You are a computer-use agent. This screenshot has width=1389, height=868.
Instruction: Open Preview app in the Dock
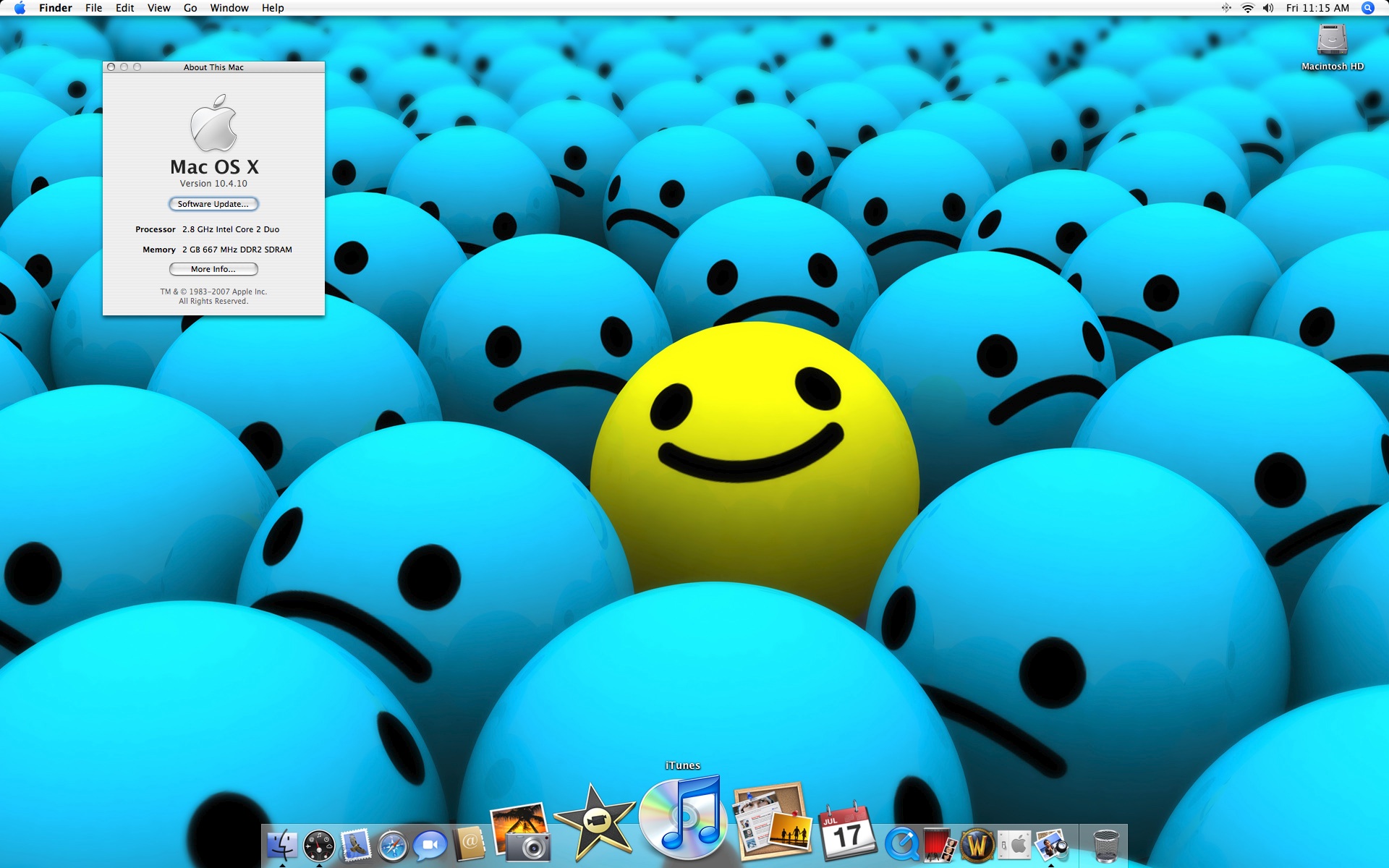1051,845
